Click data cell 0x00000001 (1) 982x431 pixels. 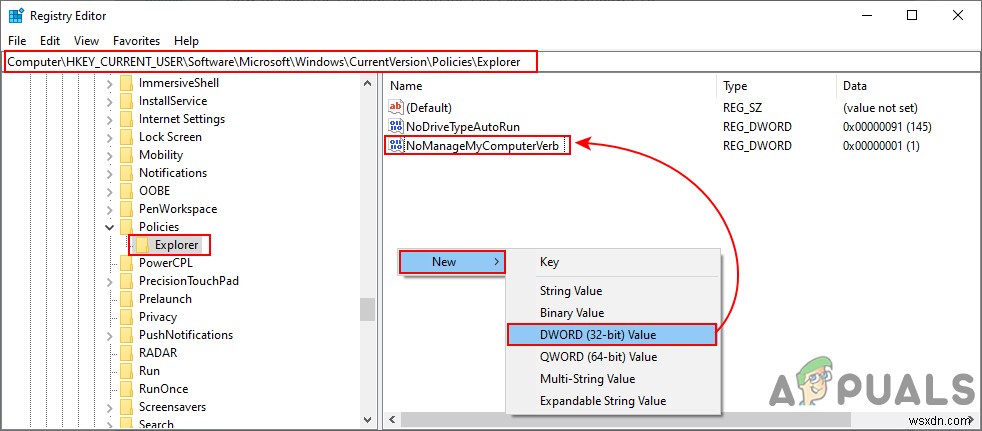click(880, 146)
